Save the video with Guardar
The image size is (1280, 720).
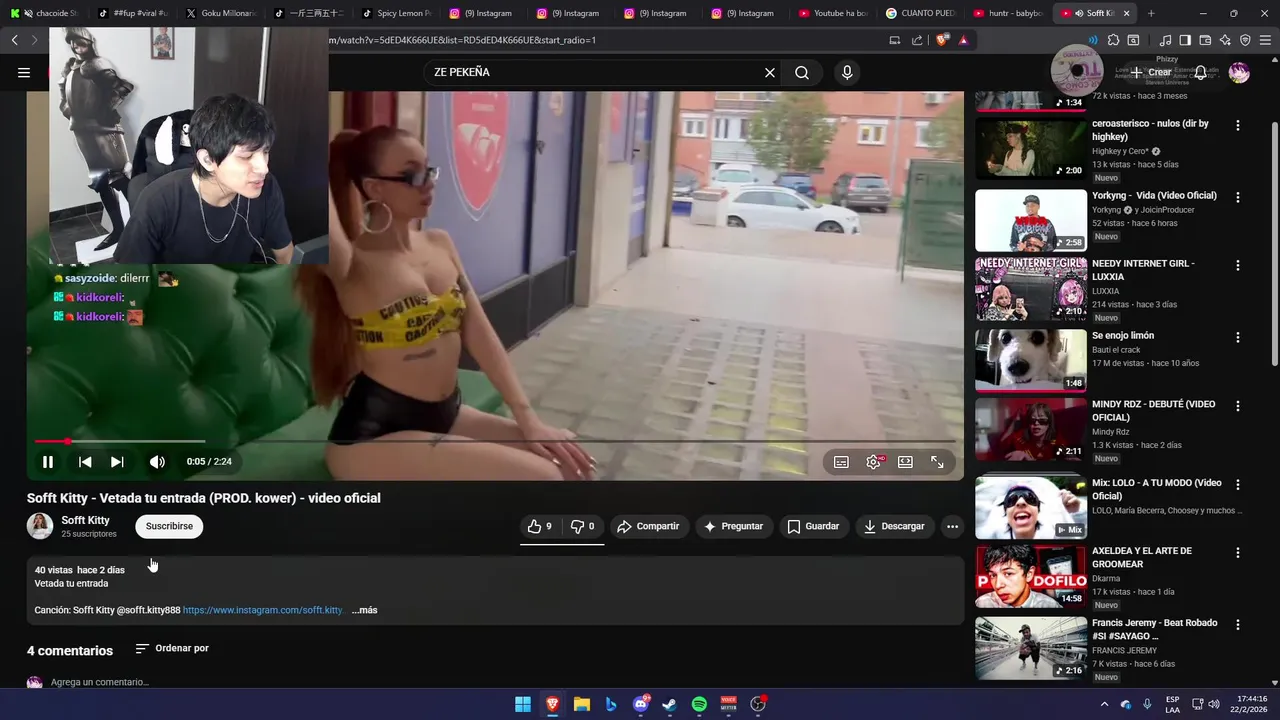pos(813,526)
